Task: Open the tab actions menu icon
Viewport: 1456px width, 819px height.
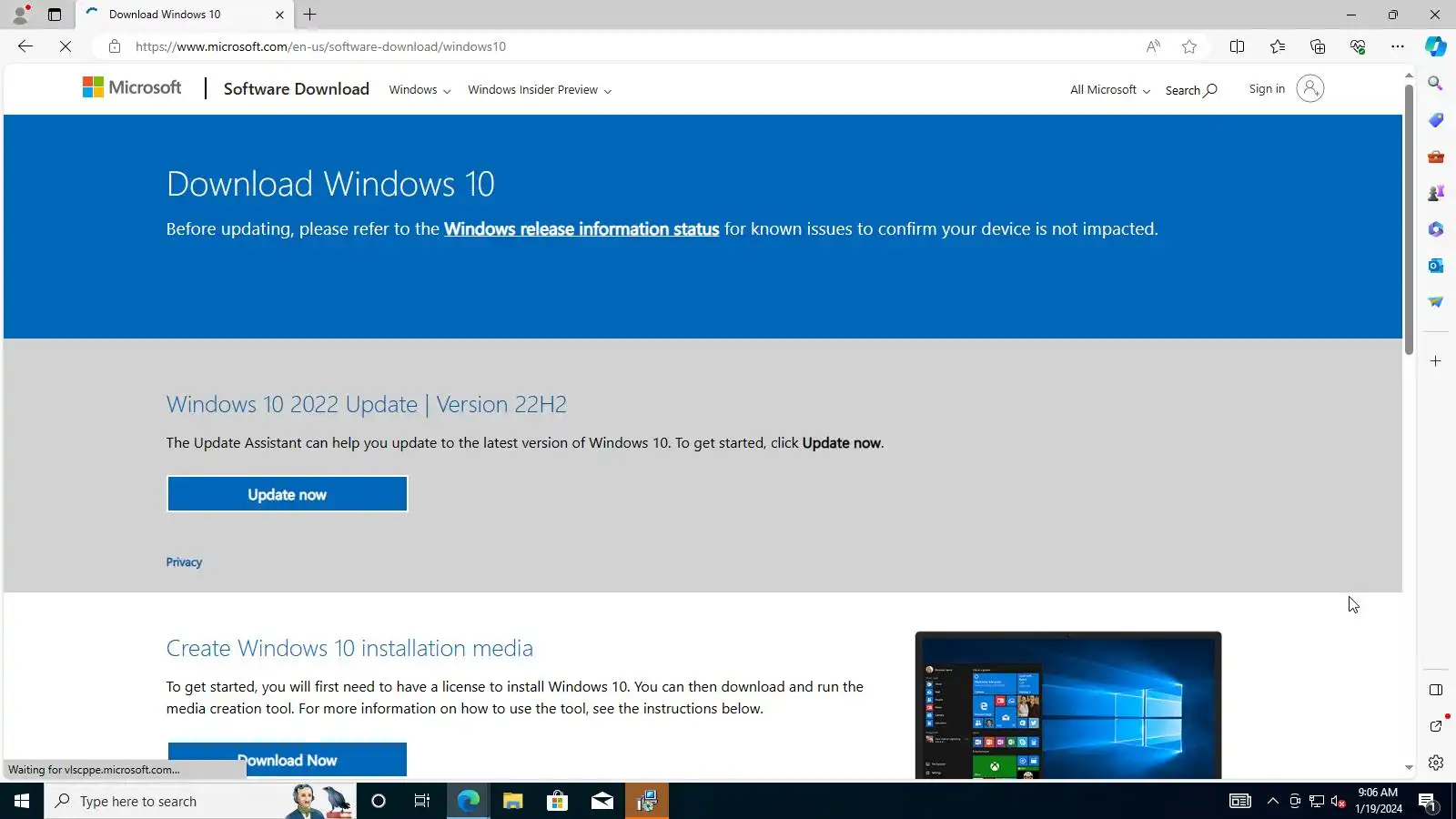Action: 55,15
